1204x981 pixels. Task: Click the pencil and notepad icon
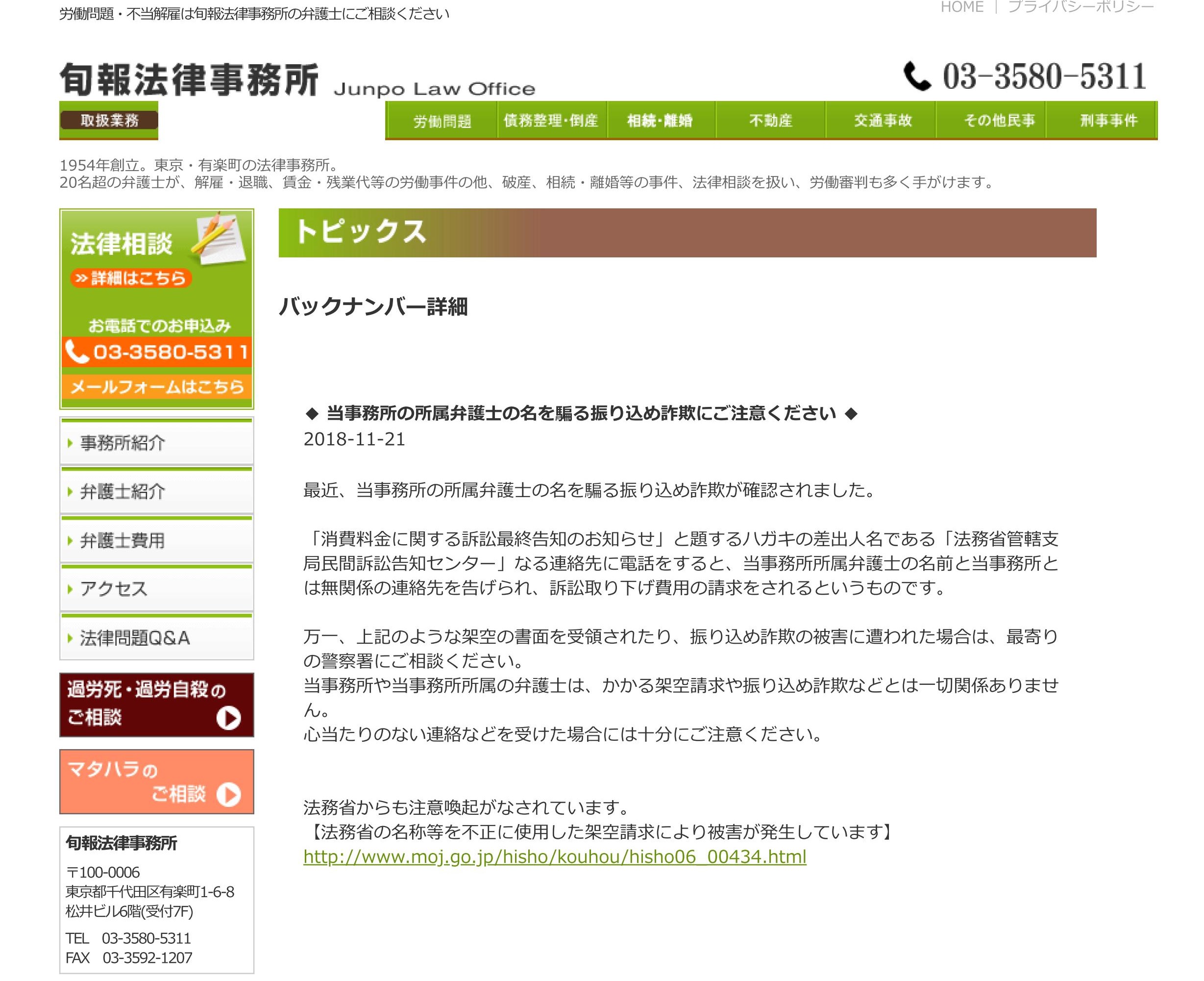(219, 238)
